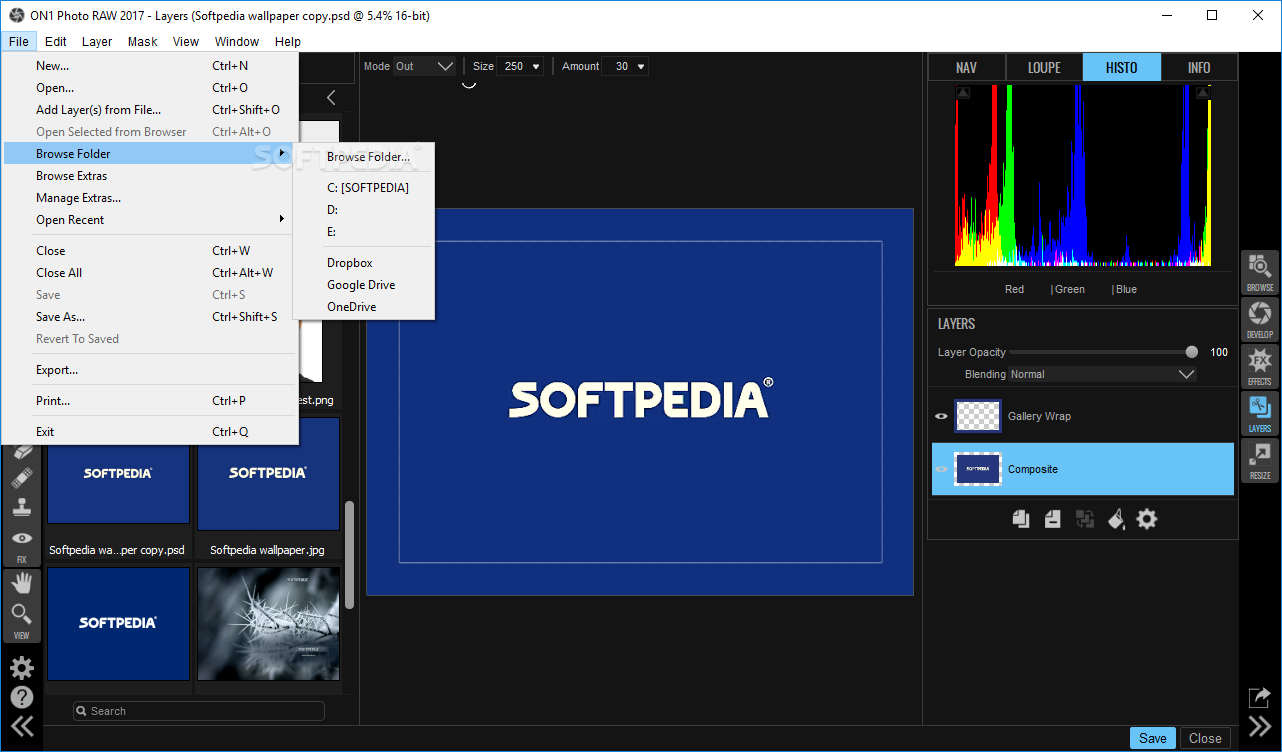The width and height of the screenshot is (1282, 752).
Task: Toggle visibility of the Composite layer
Action: pos(941,469)
